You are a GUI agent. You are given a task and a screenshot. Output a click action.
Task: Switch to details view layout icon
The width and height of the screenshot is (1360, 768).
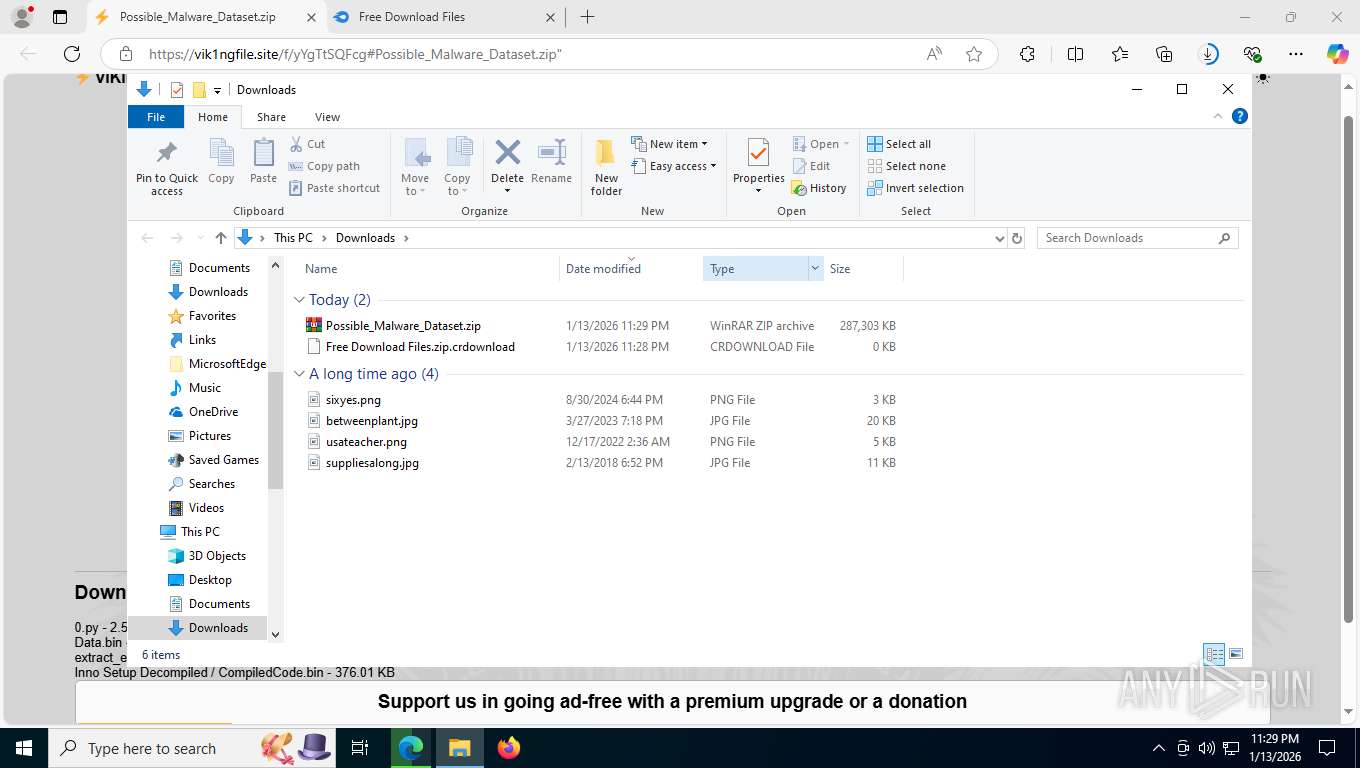(x=1214, y=655)
